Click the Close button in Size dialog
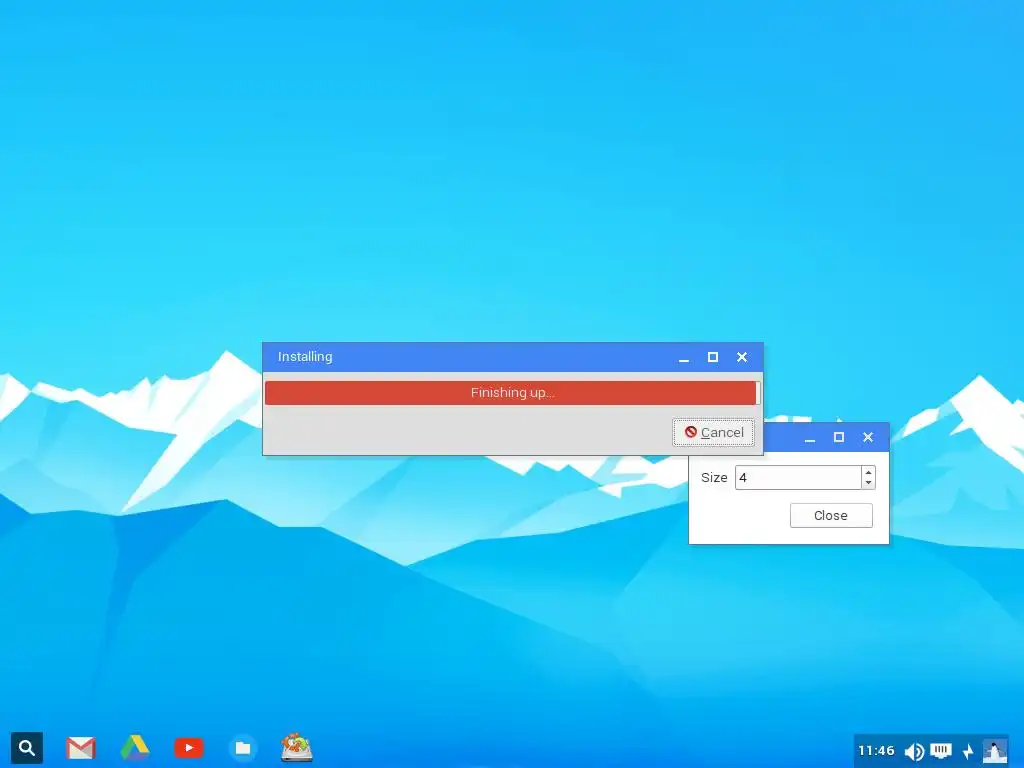This screenshot has height=768, width=1024. (x=831, y=515)
